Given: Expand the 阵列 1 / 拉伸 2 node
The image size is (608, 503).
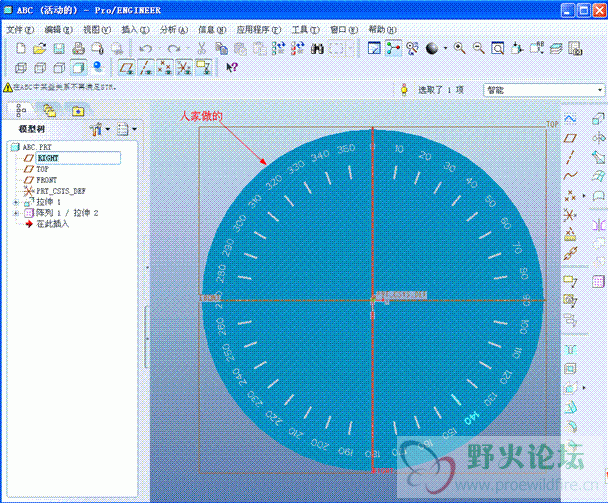Looking at the screenshot, I should (16, 213).
